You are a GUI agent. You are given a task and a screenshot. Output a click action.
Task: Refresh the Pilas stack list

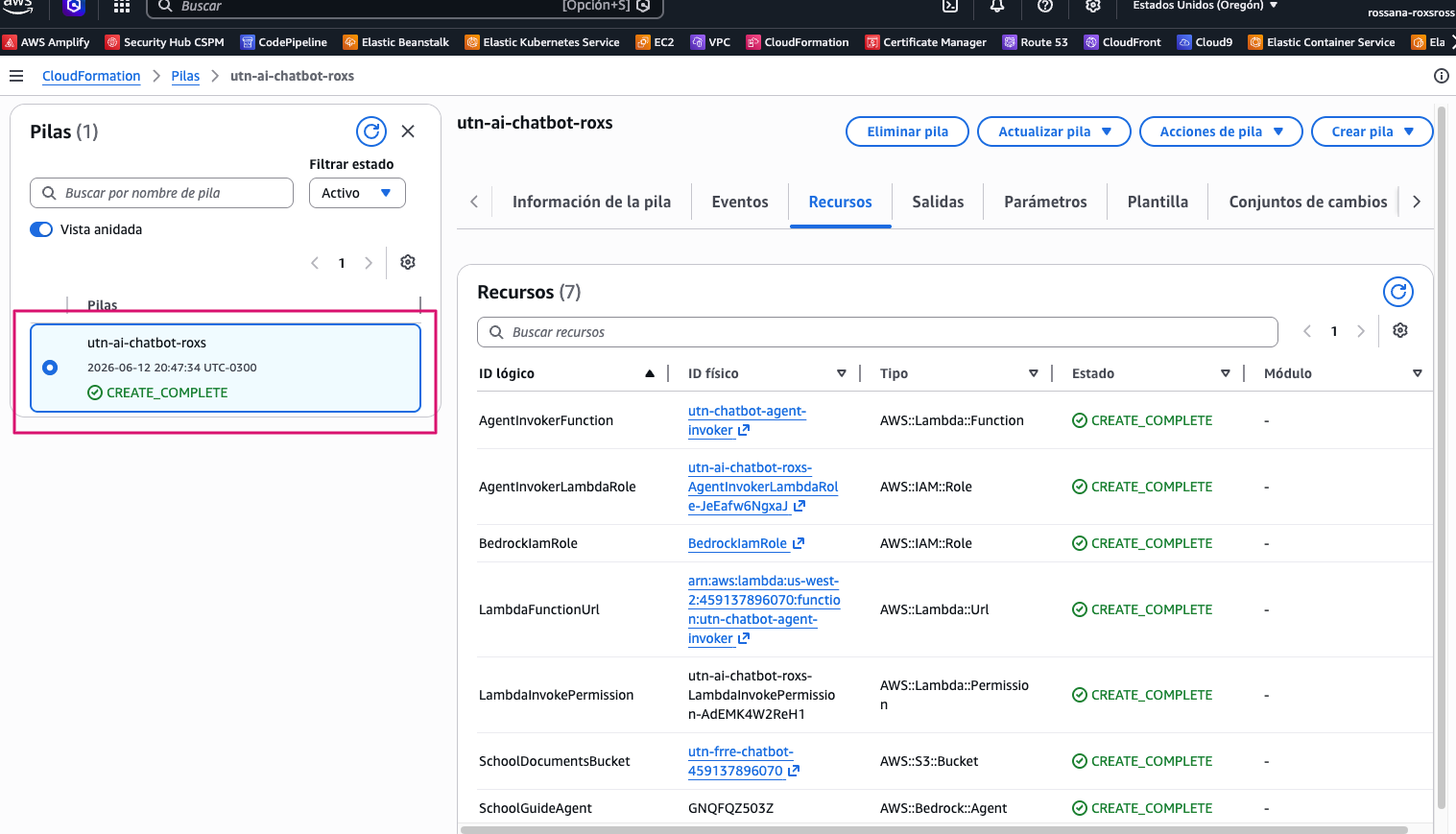(371, 131)
